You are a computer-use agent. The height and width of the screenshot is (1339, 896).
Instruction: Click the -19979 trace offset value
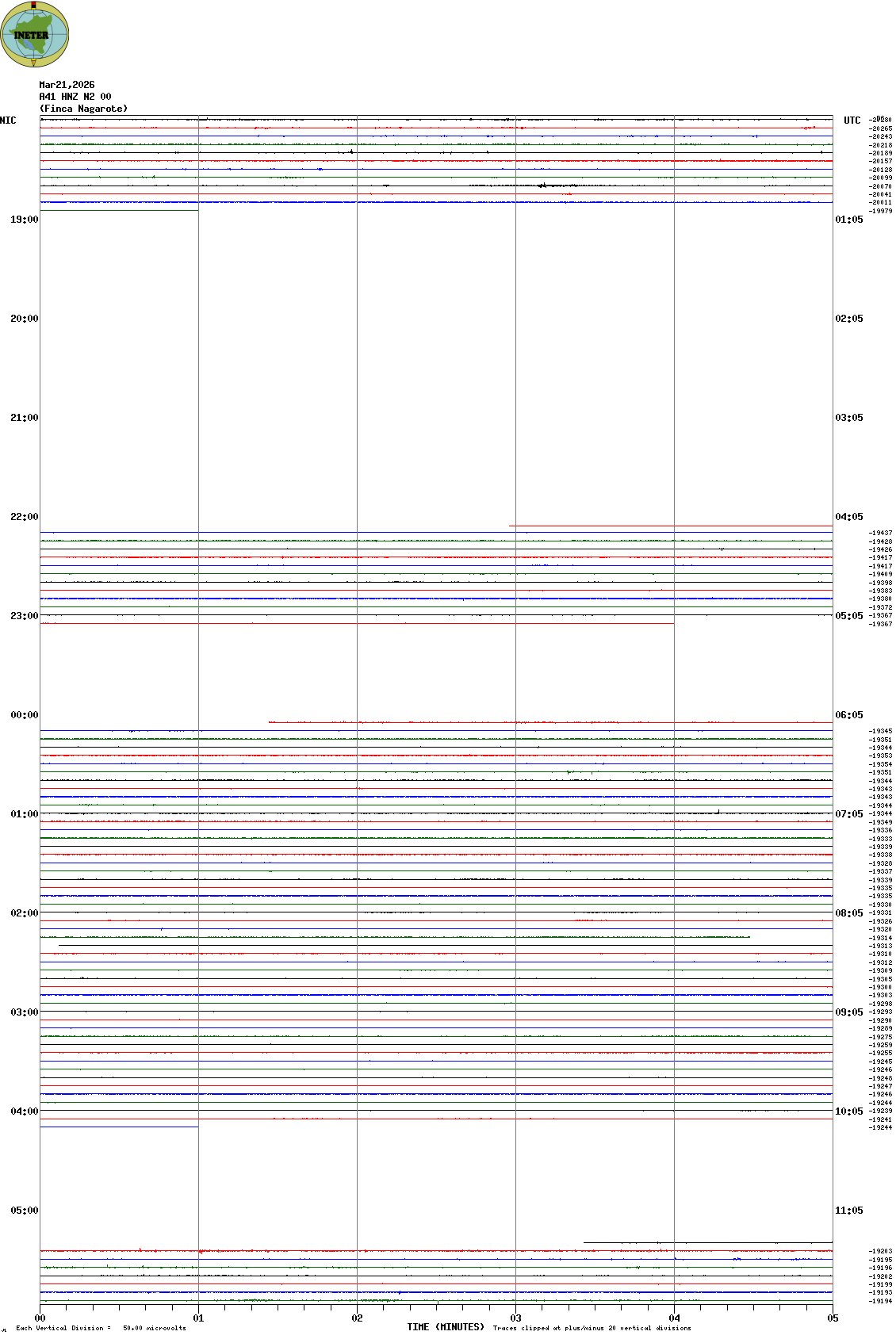[x=881, y=211]
